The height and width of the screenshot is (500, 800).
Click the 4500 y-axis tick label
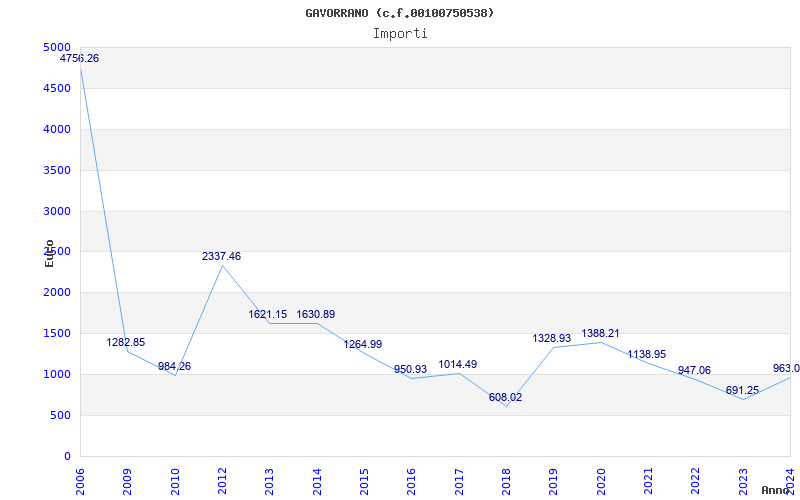pyautogui.click(x=57, y=89)
